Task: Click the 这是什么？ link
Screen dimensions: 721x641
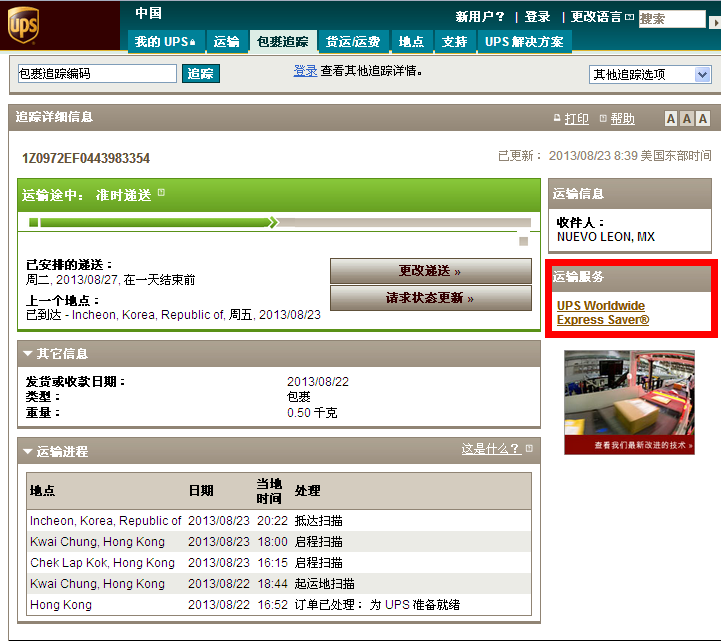Action: (x=491, y=448)
